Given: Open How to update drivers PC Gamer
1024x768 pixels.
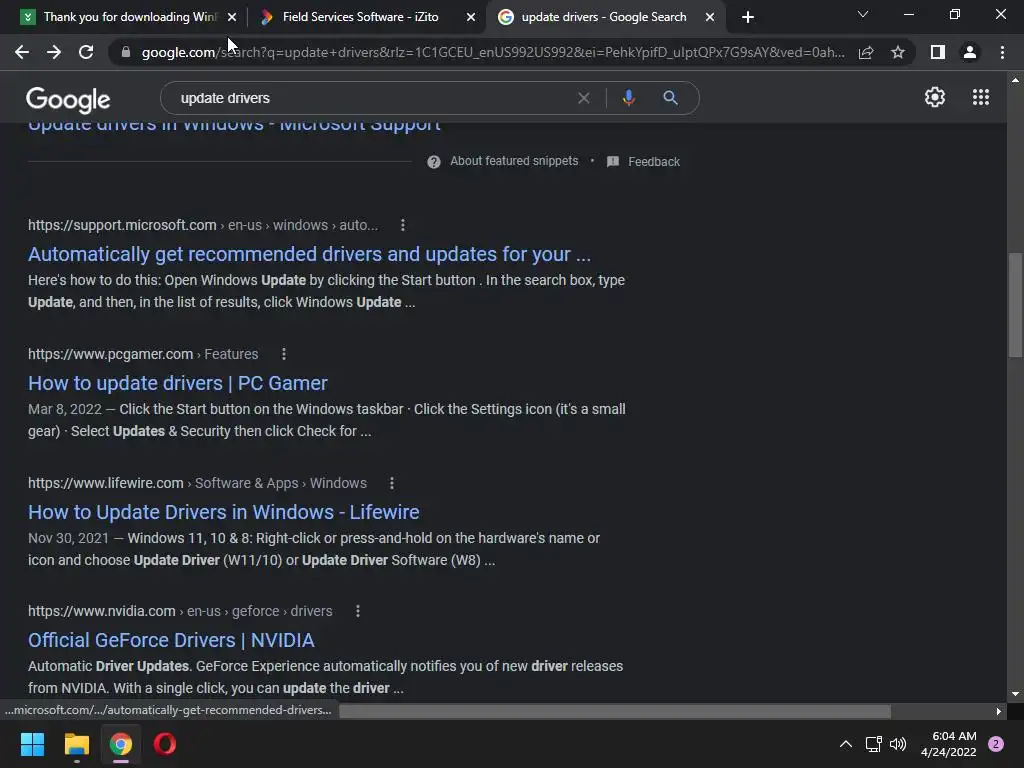Looking at the screenshot, I should pos(178,383).
